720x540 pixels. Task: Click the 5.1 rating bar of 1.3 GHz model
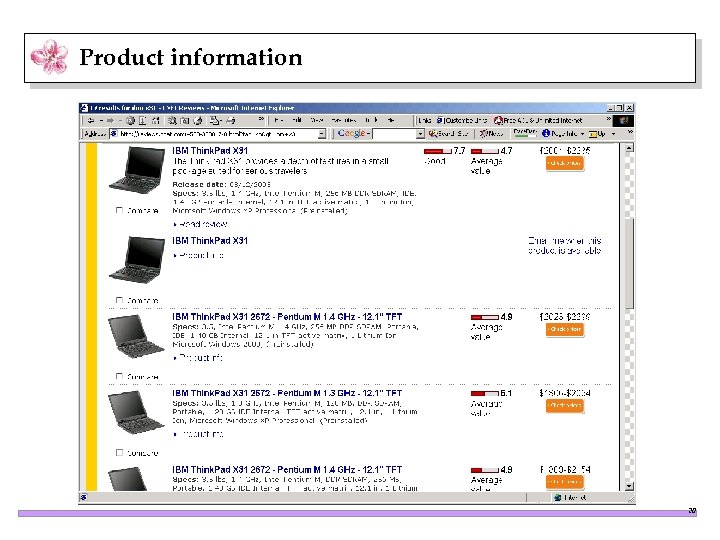tap(485, 394)
